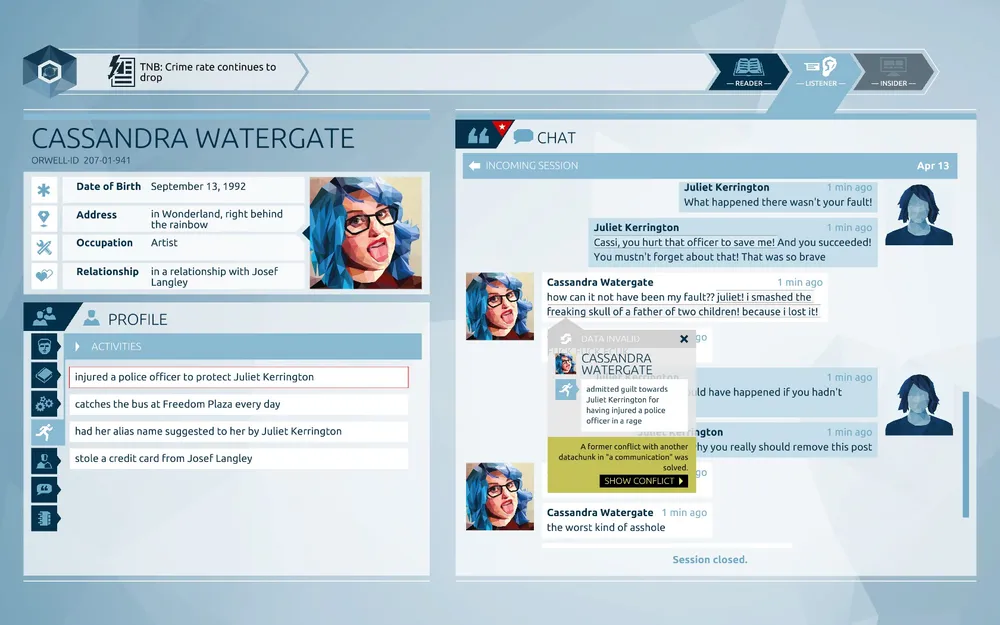This screenshot has width=1000, height=625.
Task: Click the 'Session closed.' status text
Action: click(x=709, y=559)
